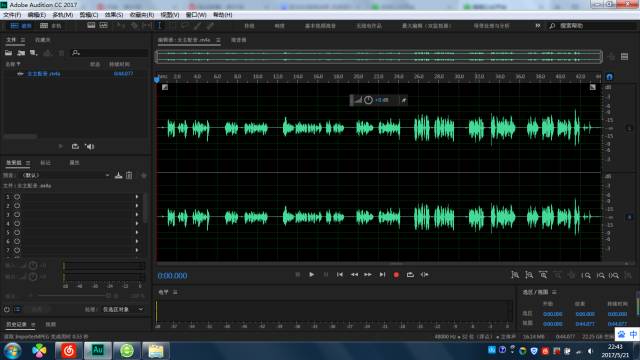Expand effect menu for slot 3

137,215
